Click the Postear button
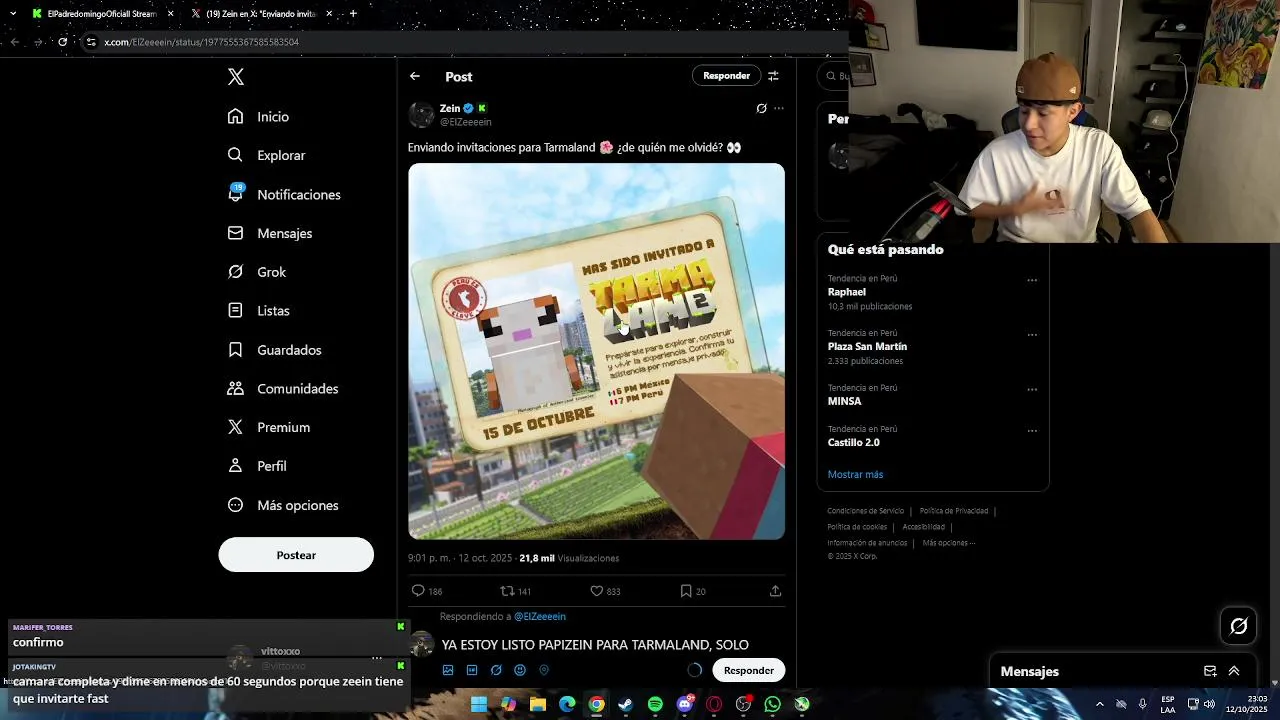 click(296, 555)
